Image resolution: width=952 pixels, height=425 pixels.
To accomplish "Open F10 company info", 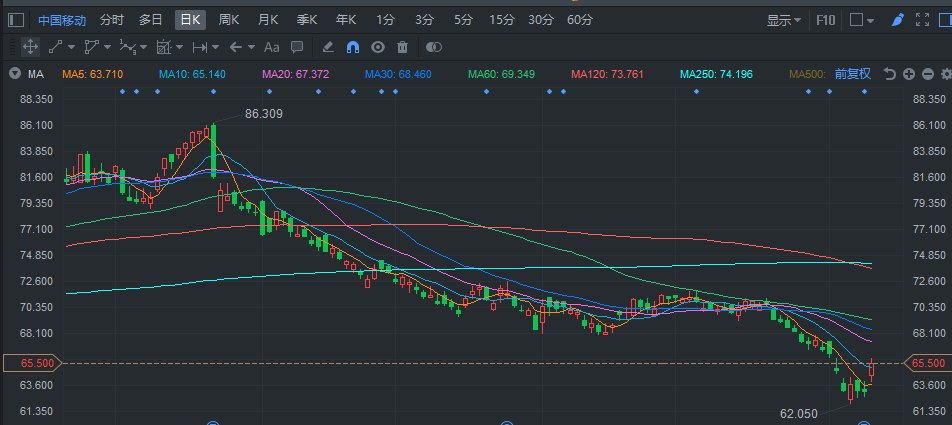I will [x=825, y=20].
